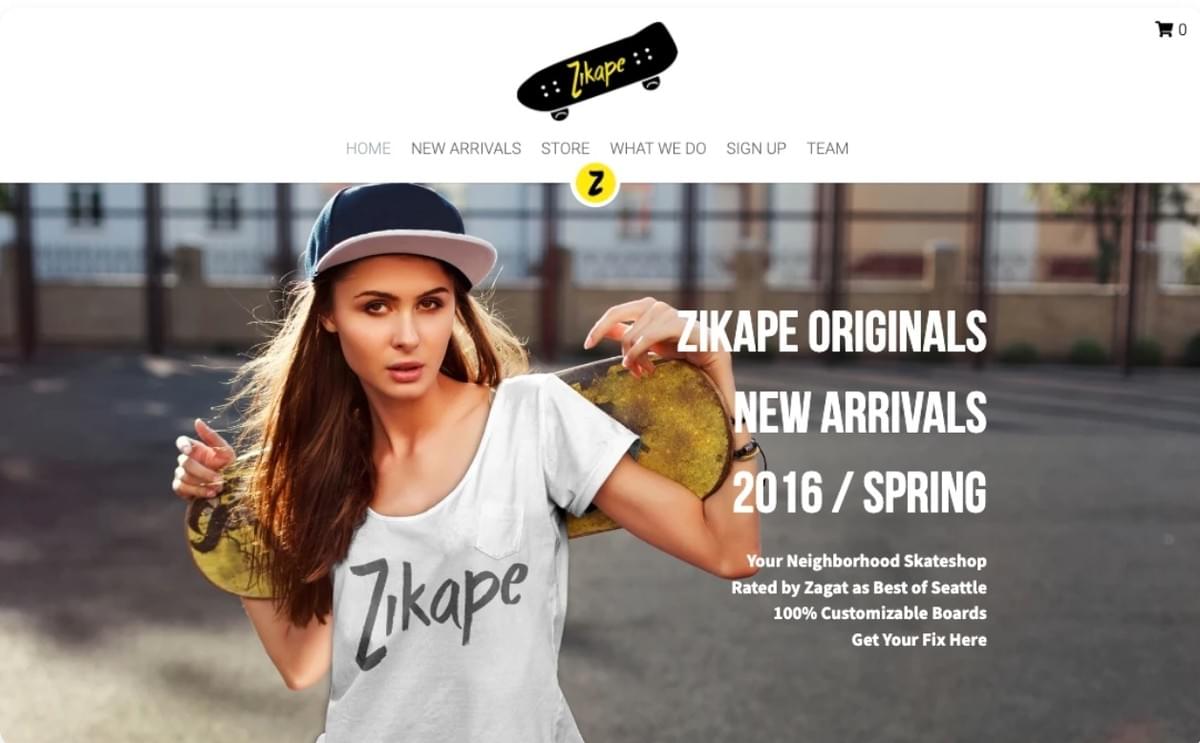Click the Get Your Fix Here link
Viewport: 1200px width, 743px height.
click(x=919, y=639)
